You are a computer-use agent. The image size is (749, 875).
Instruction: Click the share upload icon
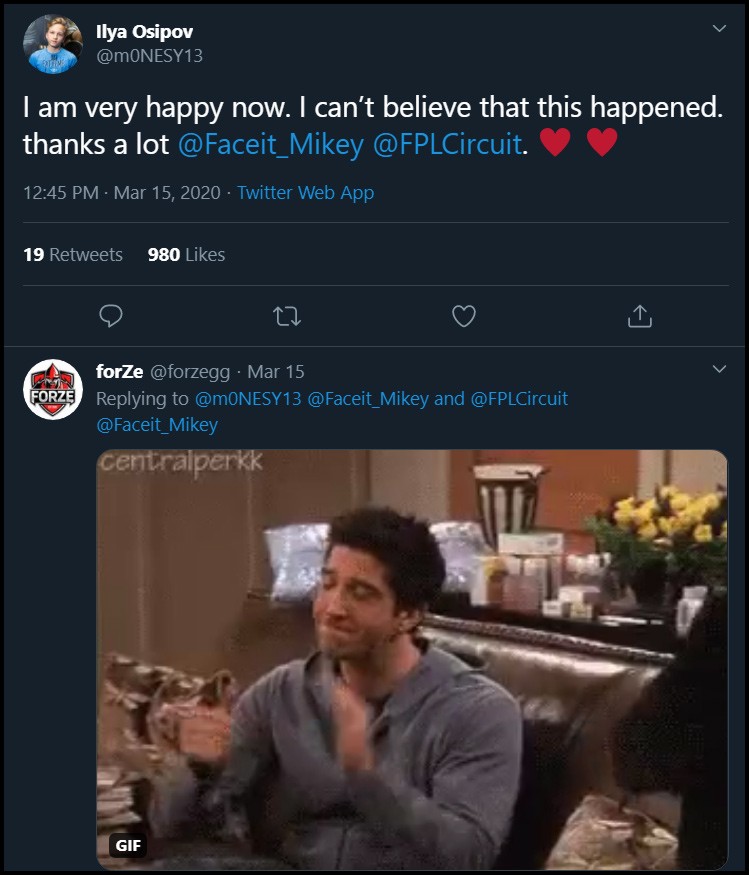coord(639,317)
